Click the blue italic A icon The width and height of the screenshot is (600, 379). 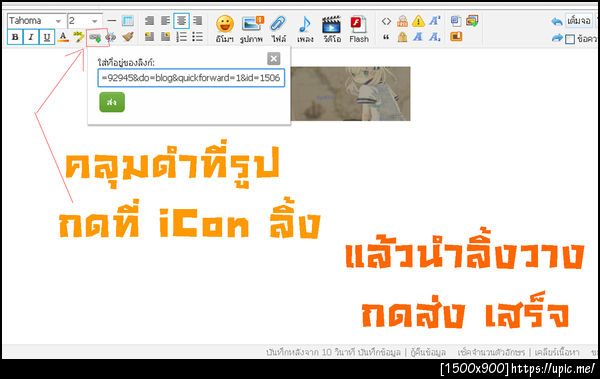[x=418, y=37]
